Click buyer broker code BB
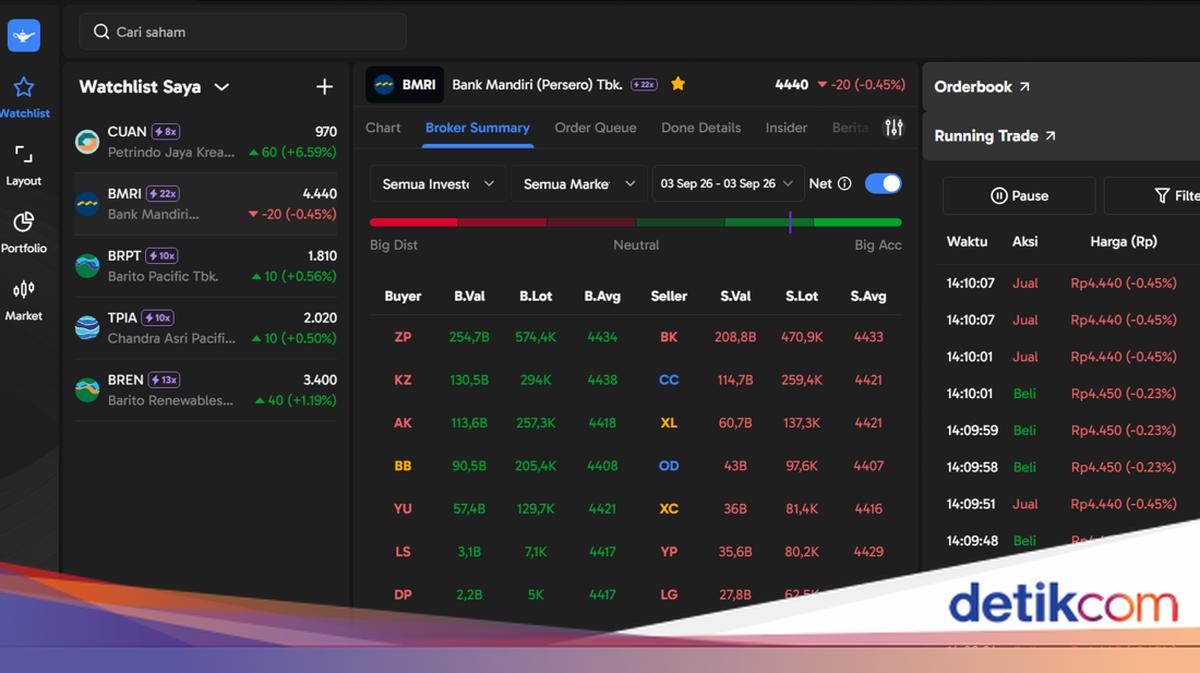This screenshot has height=673, width=1200. (x=403, y=466)
